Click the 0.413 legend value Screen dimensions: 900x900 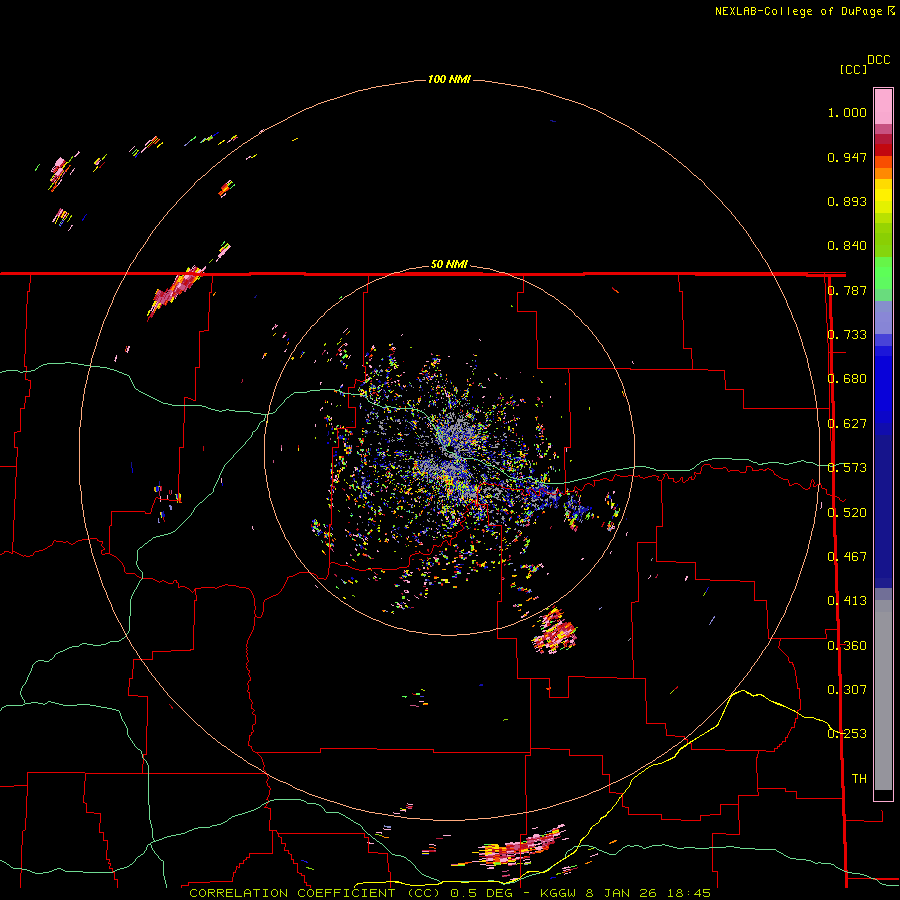pyautogui.click(x=847, y=601)
